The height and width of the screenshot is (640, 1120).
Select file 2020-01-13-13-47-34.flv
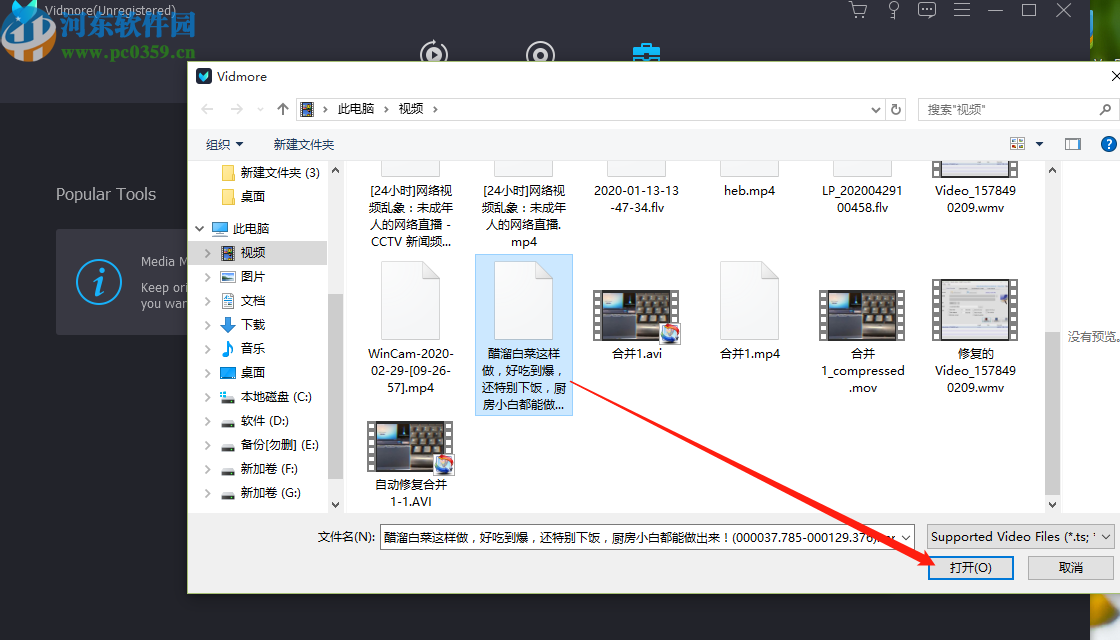(x=636, y=188)
